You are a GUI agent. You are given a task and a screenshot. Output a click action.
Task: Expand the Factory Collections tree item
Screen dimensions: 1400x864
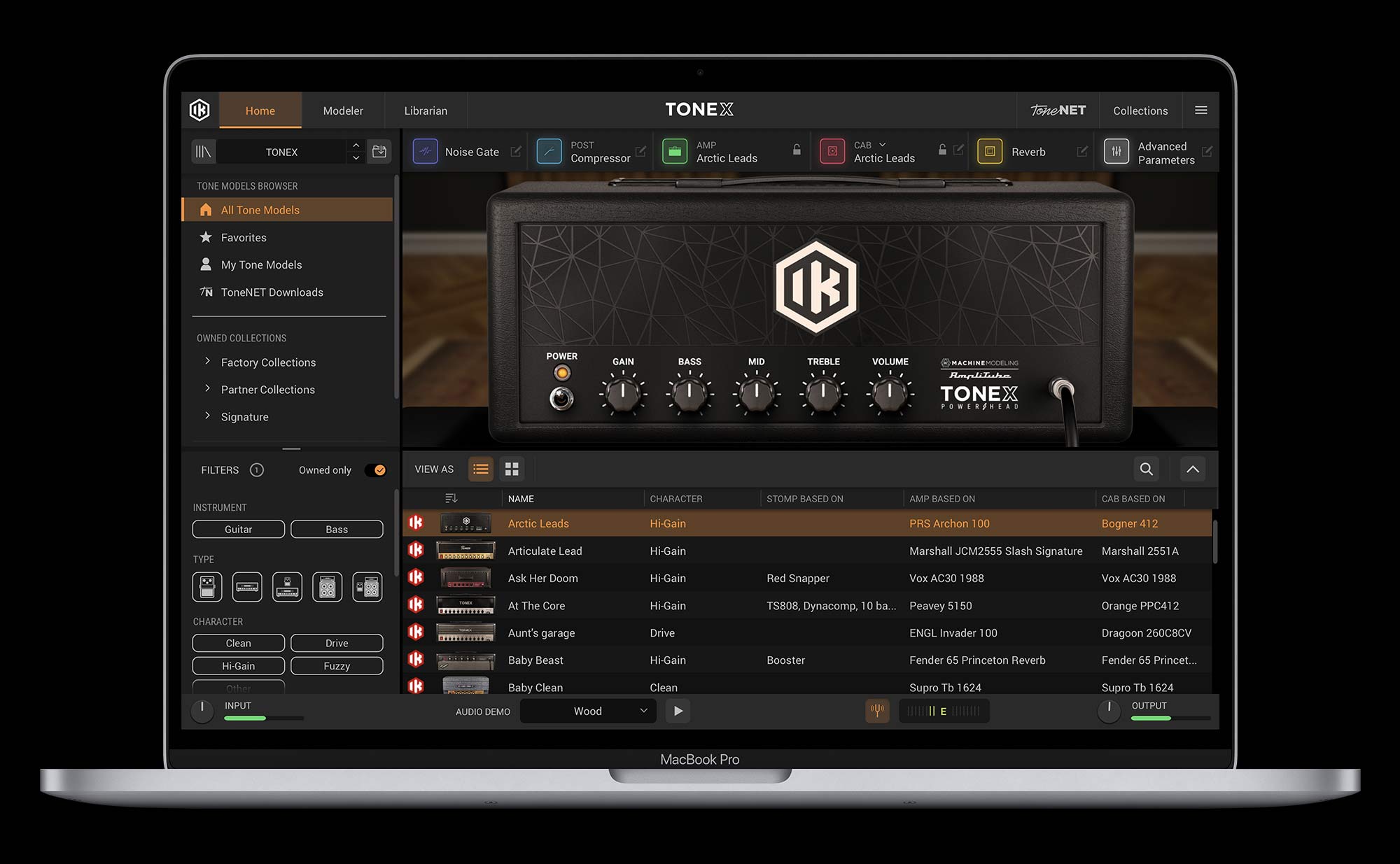click(208, 362)
